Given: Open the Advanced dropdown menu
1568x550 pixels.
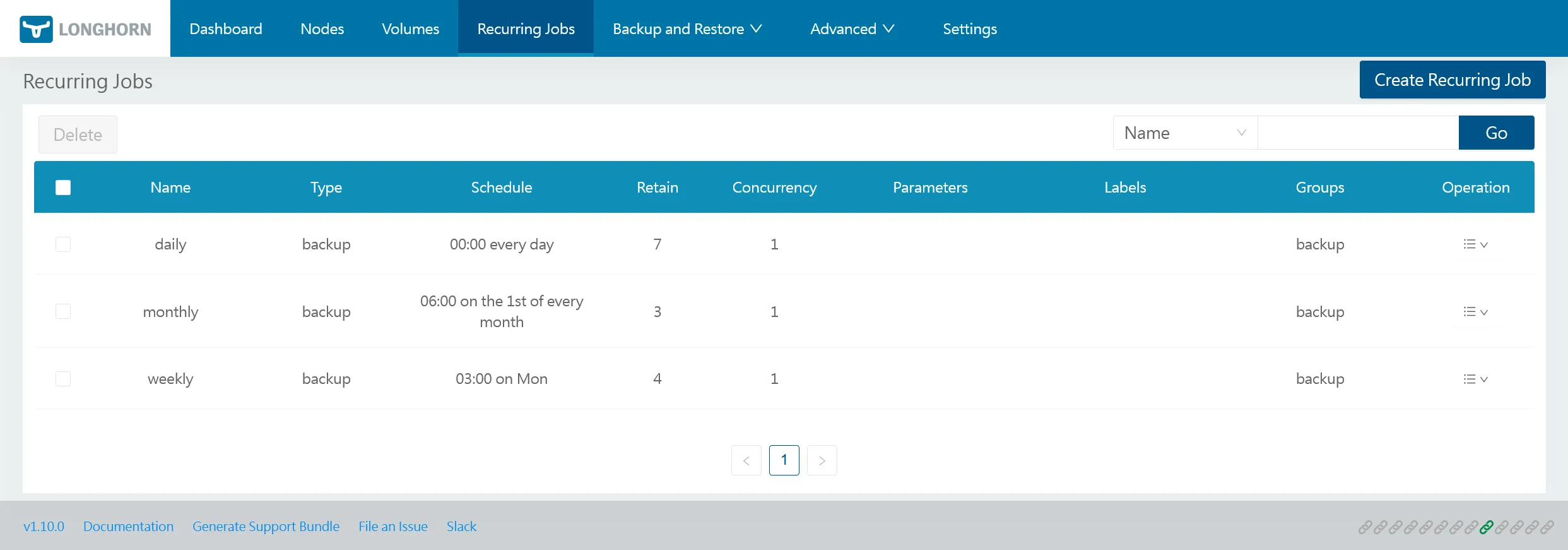Looking at the screenshot, I should coord(852,29).
